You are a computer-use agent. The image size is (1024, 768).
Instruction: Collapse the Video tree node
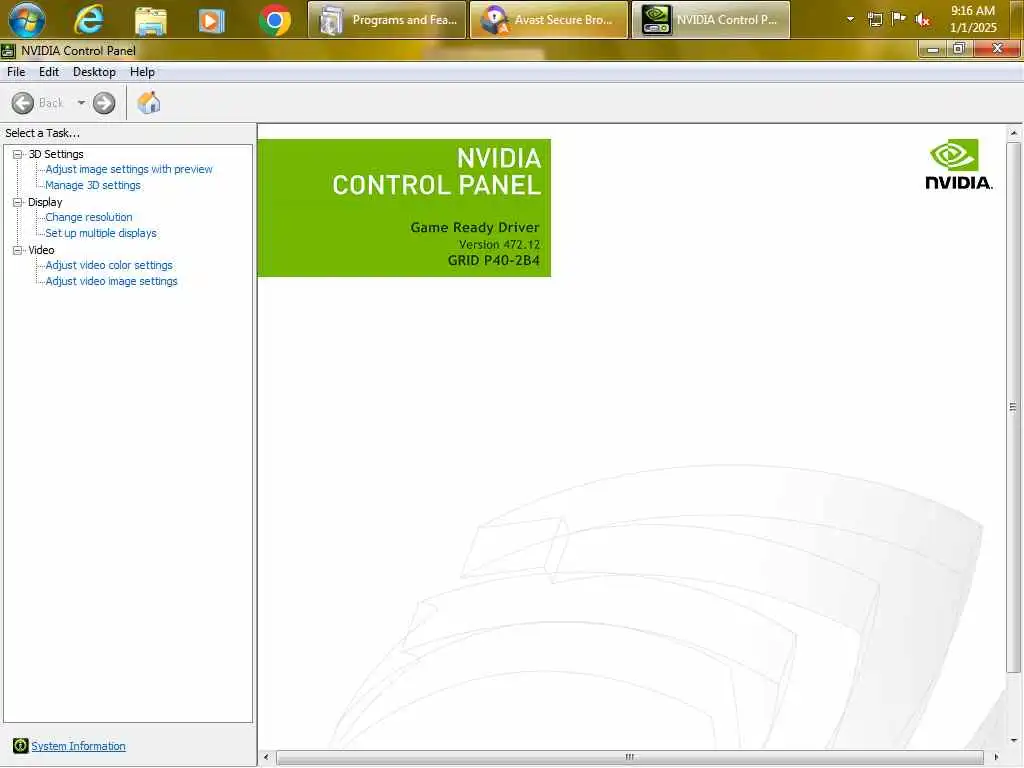[18, 250]
